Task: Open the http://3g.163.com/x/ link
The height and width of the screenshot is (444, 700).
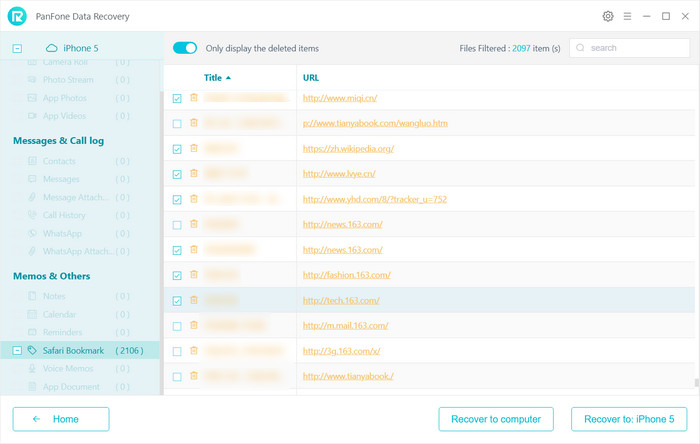Action: (342, 351)
